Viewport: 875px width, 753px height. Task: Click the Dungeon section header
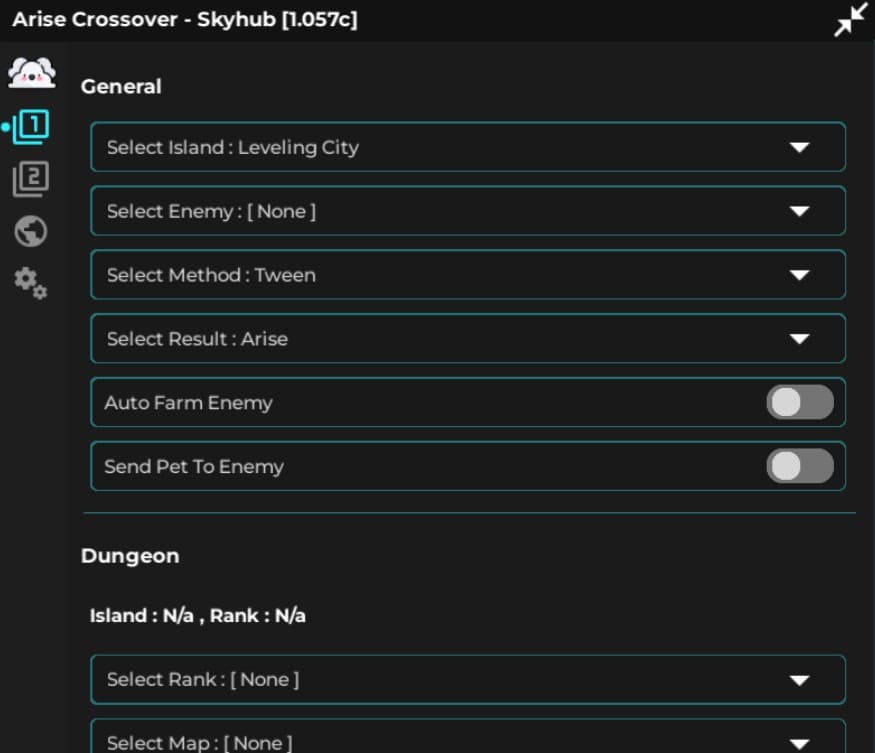click(130, 556)
